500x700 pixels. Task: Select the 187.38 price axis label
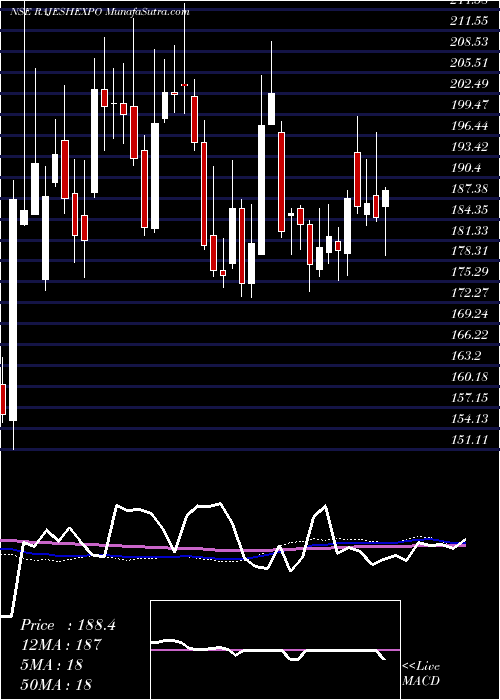click(468, 189)
